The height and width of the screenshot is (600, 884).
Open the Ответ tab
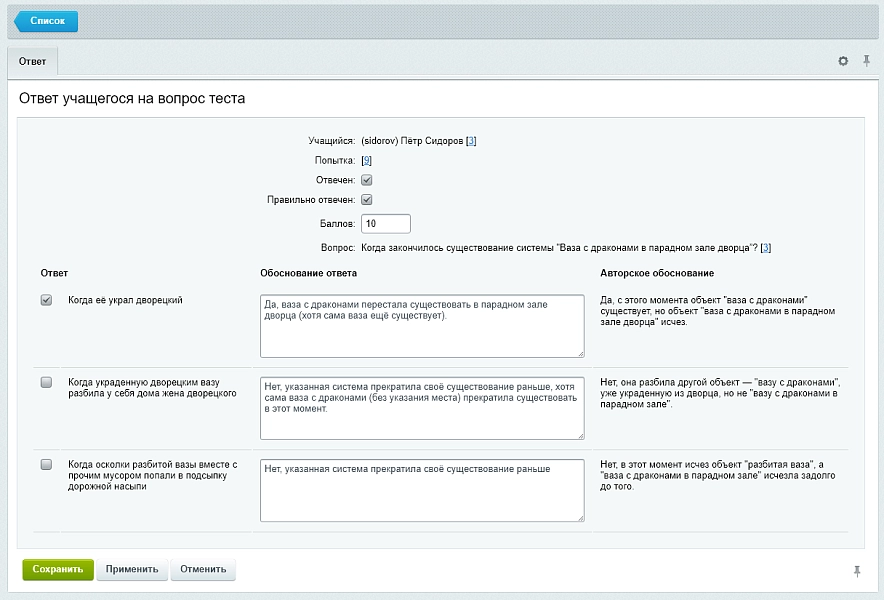pyautogui.click(x=32, y=61)
